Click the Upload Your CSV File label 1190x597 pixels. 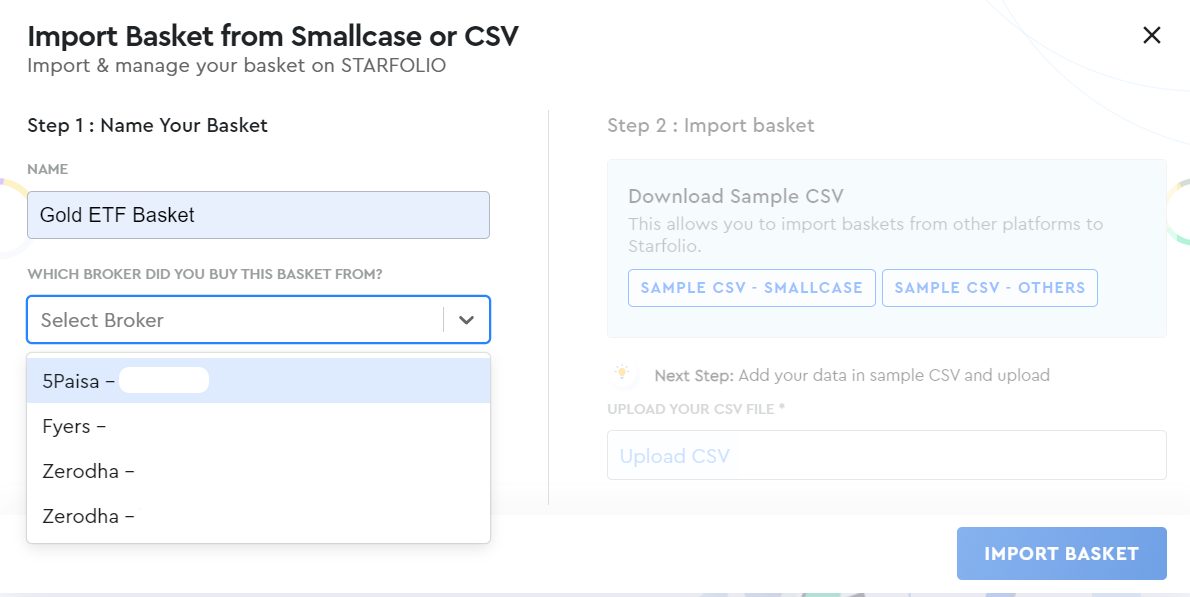click(x=695, y=409)
